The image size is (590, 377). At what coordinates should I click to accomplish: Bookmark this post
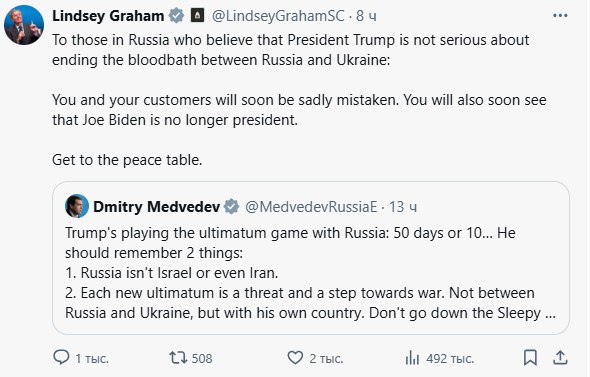(530, 357)
